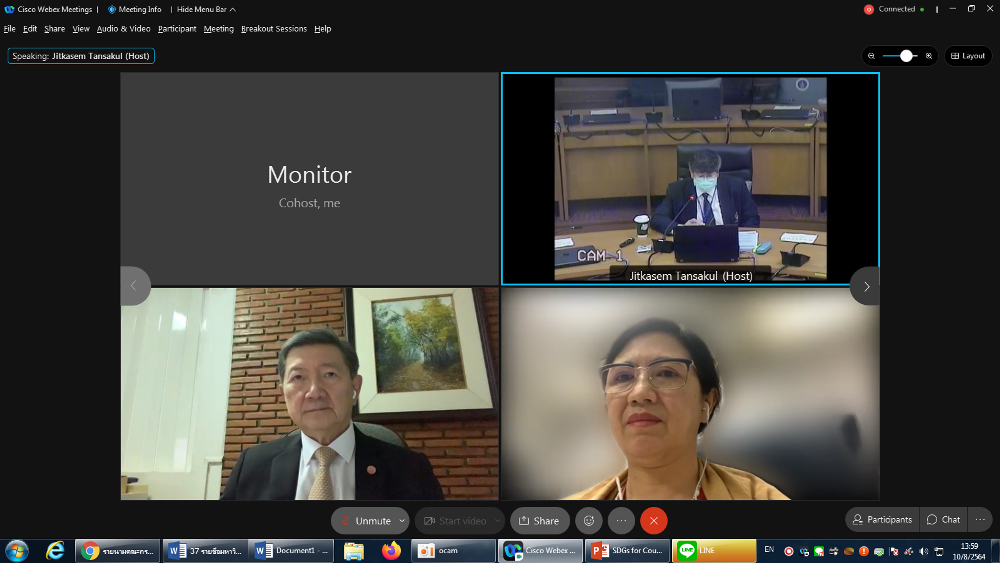Screen dimensions: 1000x563
Task: Go to next page of video tiles
Action: click(x=865, y=286)
